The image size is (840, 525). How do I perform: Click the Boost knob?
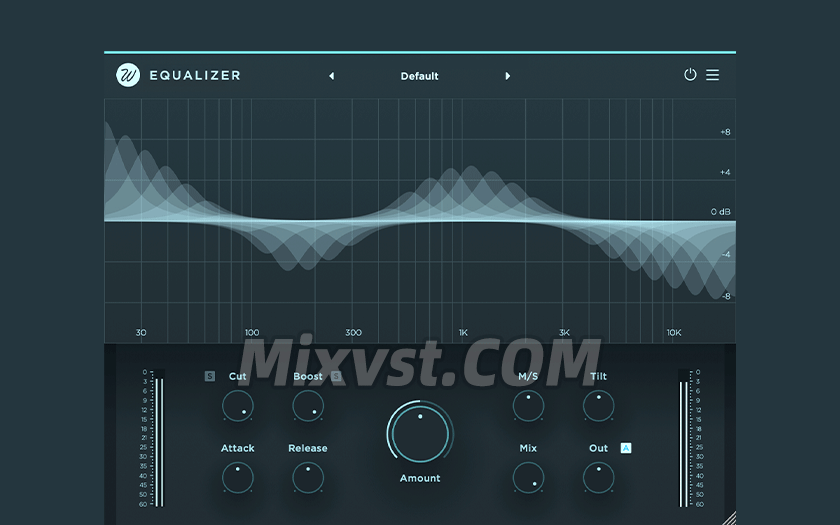(308, 406)
